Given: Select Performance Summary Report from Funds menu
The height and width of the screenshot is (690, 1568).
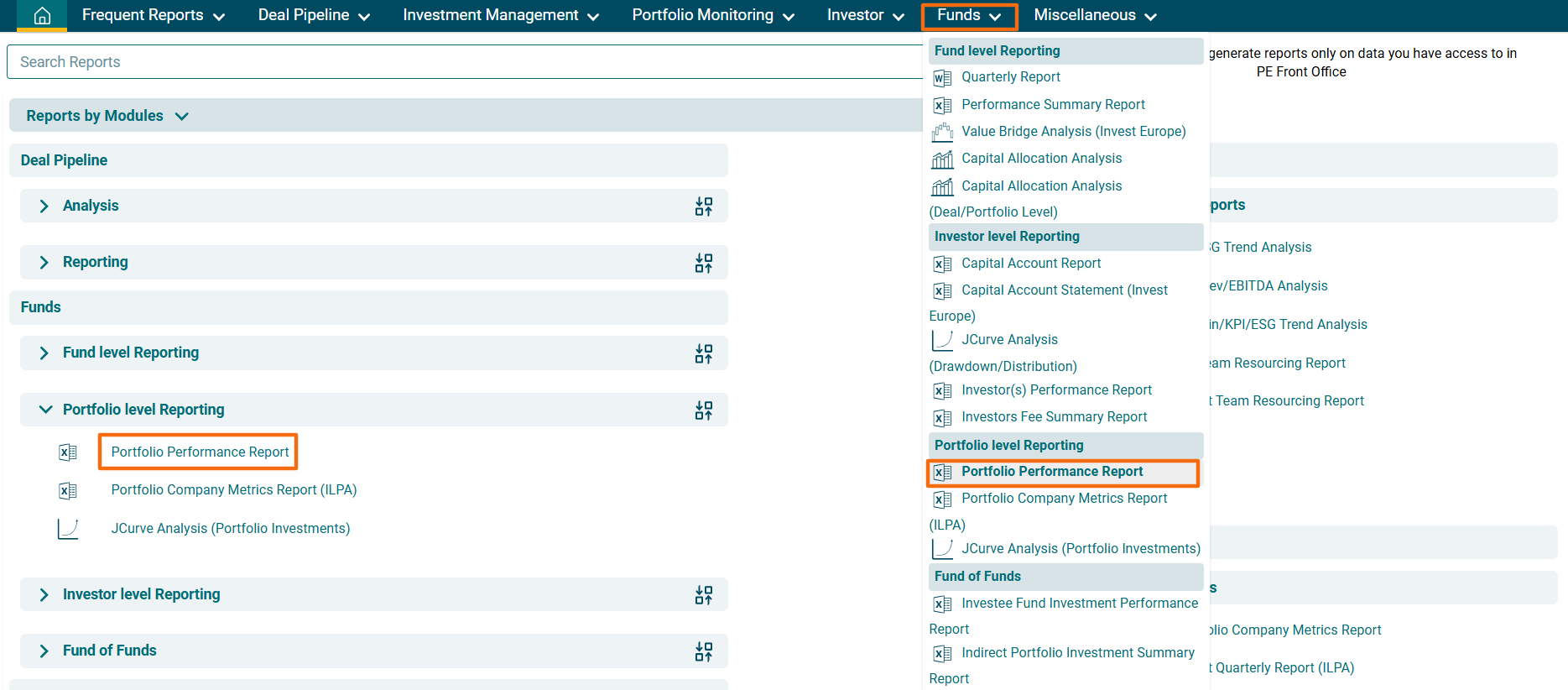Looking at the screenshot, I should point(1052,105).
